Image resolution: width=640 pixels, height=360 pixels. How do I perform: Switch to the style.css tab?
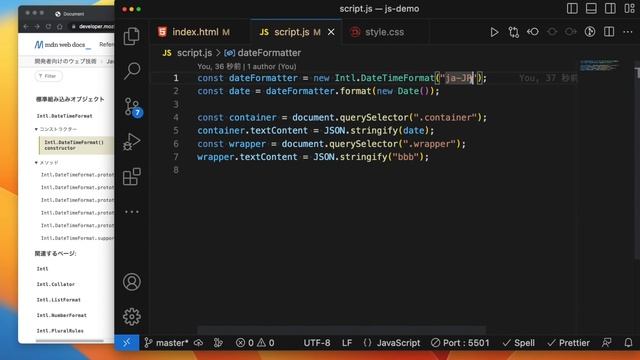point(384,32)
